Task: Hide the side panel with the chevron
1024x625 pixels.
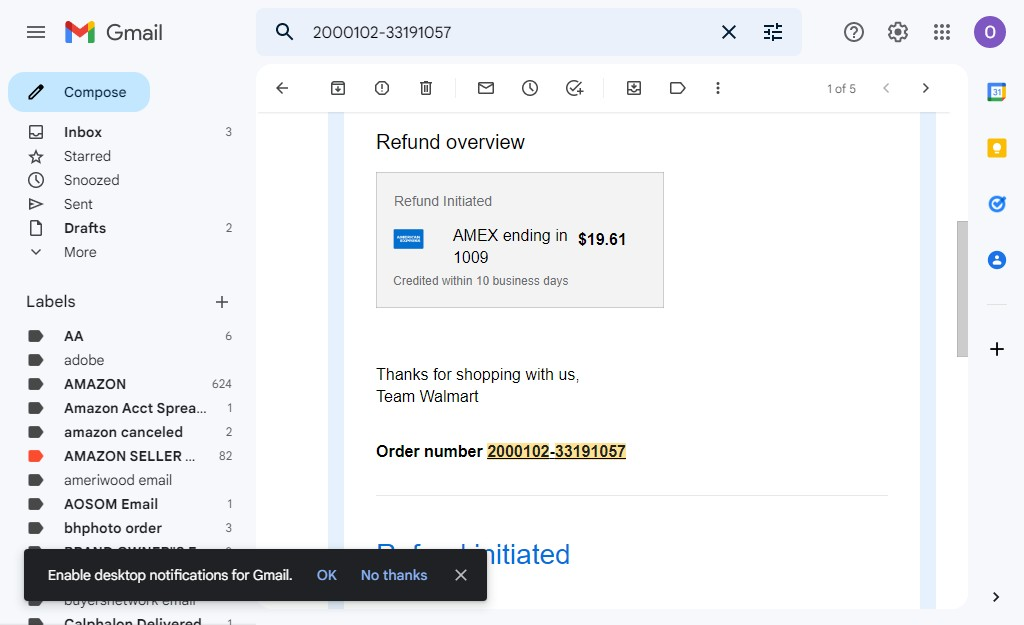Action: click(x=996, y=597)
